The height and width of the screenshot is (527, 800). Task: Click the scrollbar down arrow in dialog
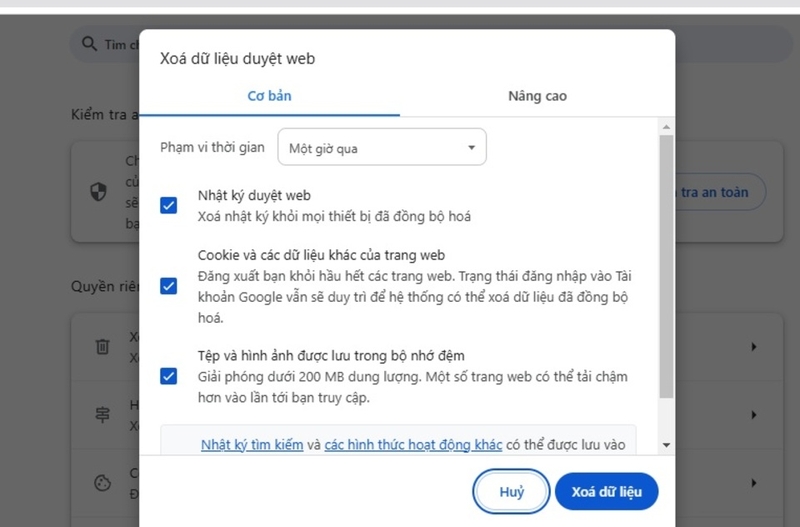666,445
